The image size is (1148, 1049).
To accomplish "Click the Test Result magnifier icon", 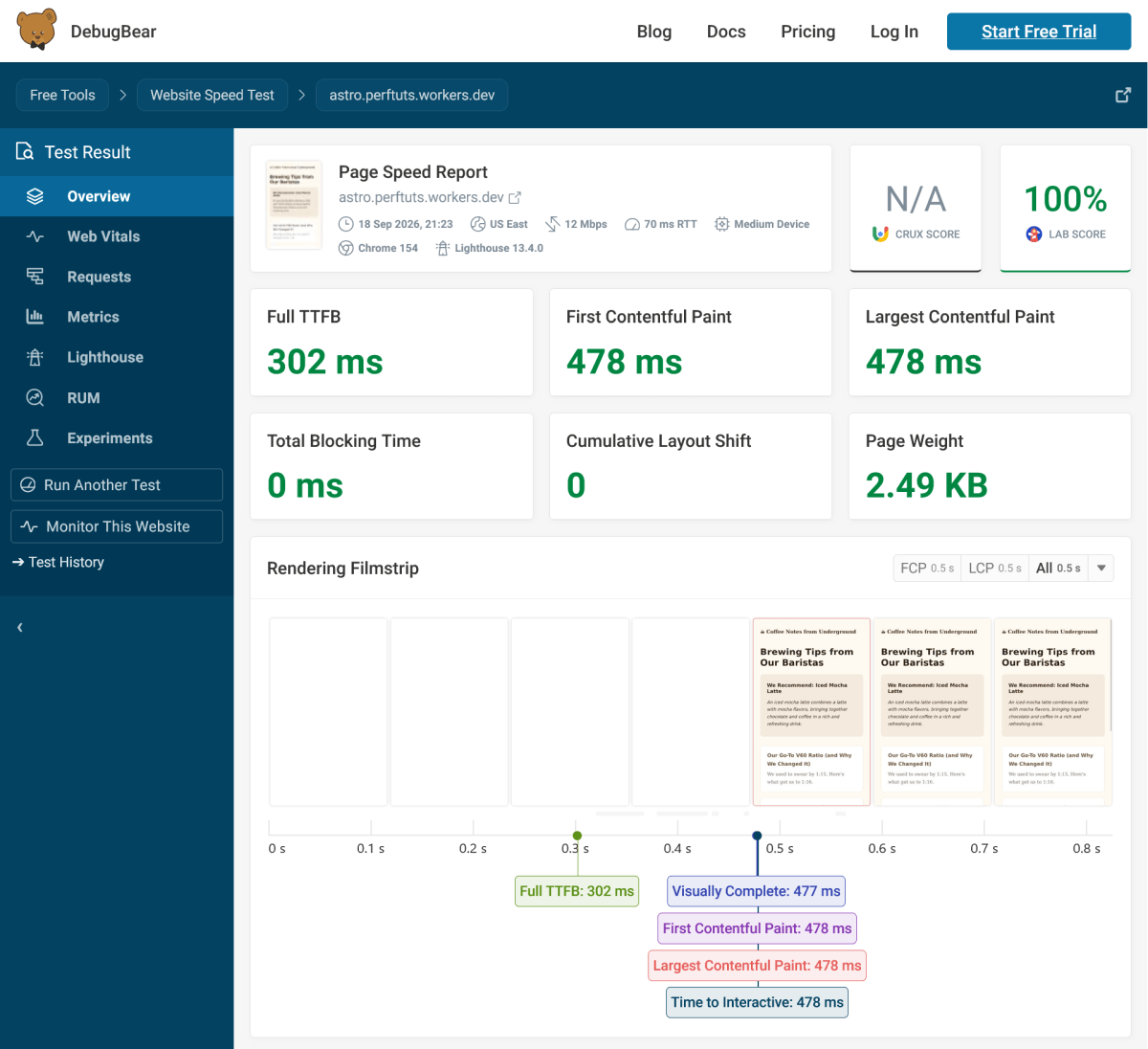I will pos(25,151).
